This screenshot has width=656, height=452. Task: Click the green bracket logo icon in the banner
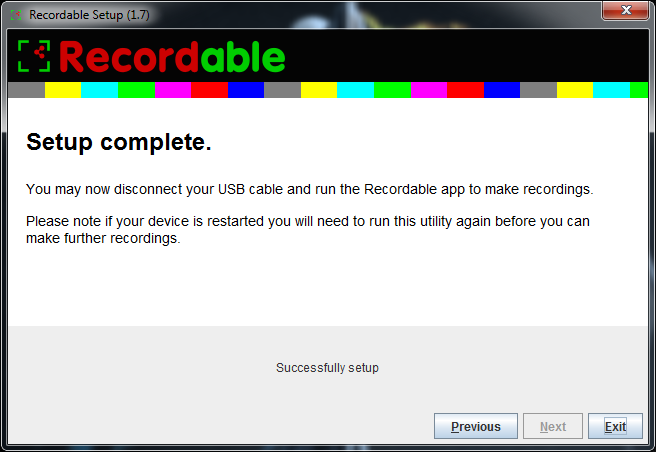pos(34,56)
